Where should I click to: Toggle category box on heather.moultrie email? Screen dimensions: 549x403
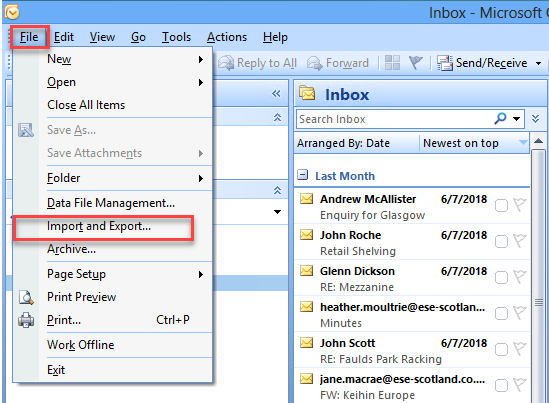pos(501,314)
